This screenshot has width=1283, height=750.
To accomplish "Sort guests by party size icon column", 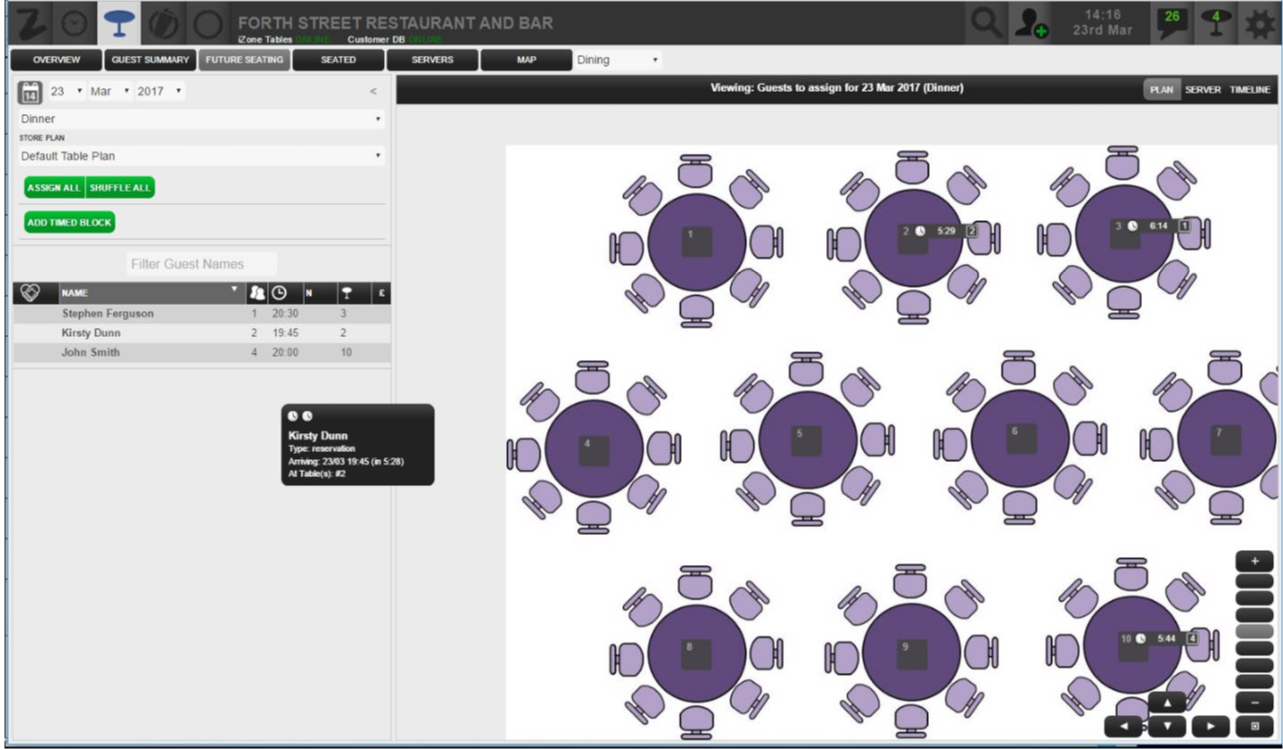I will (256, 293).
